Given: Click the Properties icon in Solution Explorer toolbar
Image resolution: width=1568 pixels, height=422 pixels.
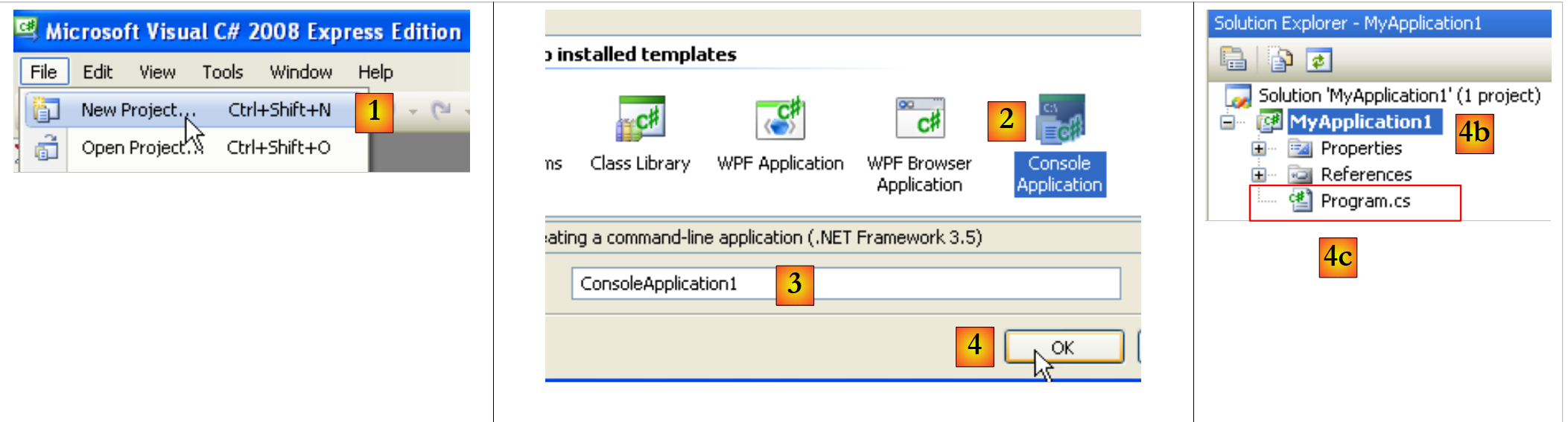Looking at the screenshot, I should click(1233, 59).
